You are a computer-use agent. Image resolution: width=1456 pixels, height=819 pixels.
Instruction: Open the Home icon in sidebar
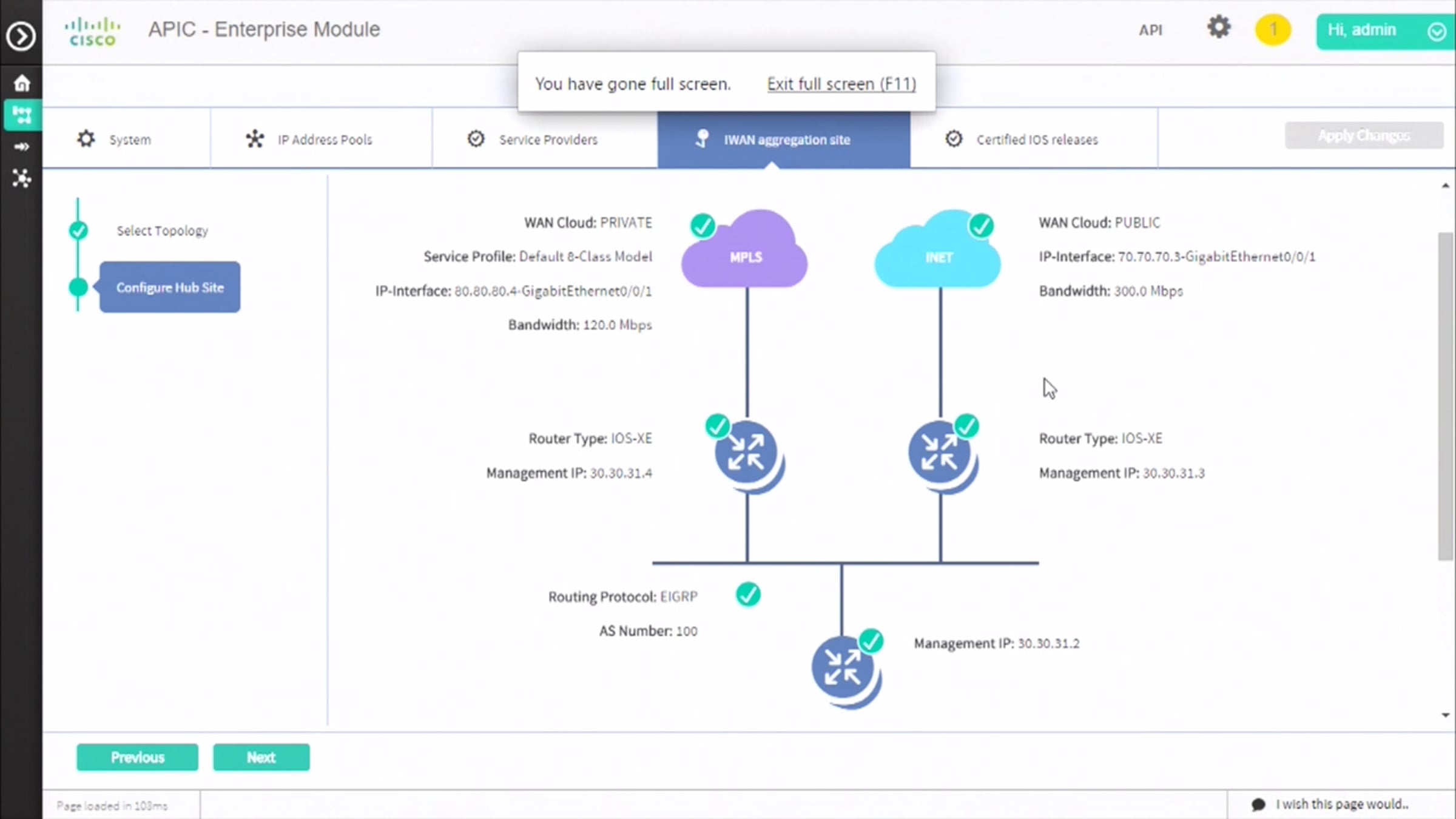(x=22, y=83)
